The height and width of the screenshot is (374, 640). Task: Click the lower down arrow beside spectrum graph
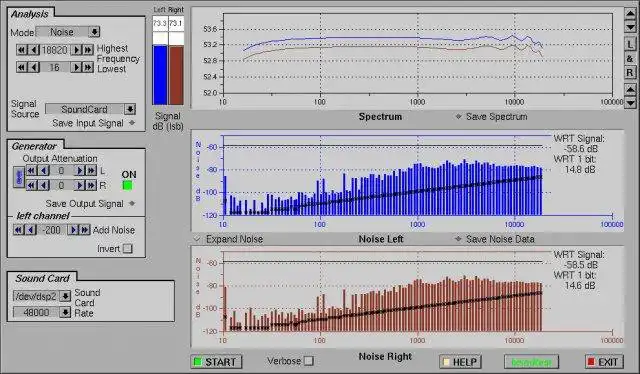[630, 102]
